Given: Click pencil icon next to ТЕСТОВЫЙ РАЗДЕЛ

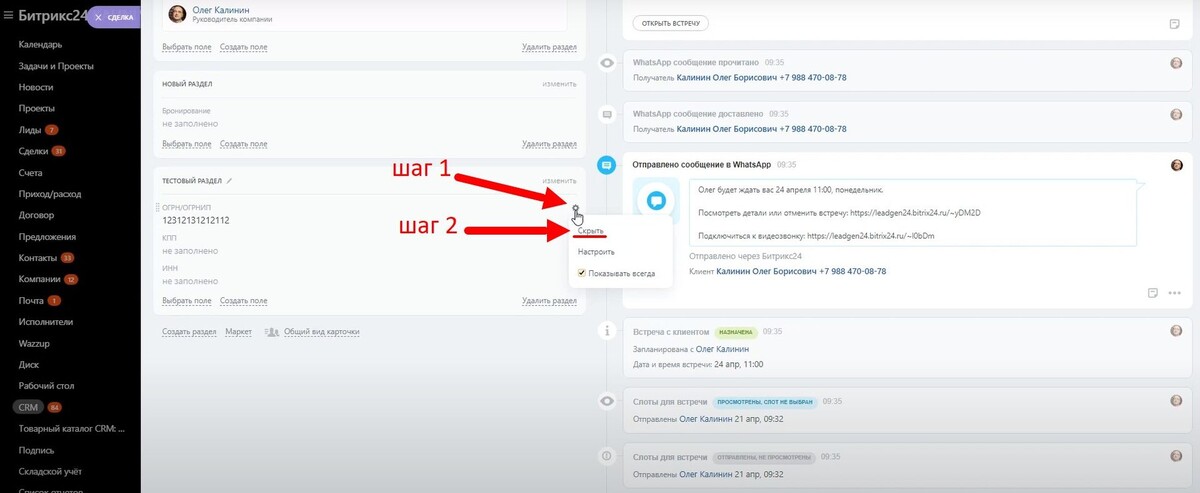Looking at the screenshot, I should 229,181.
